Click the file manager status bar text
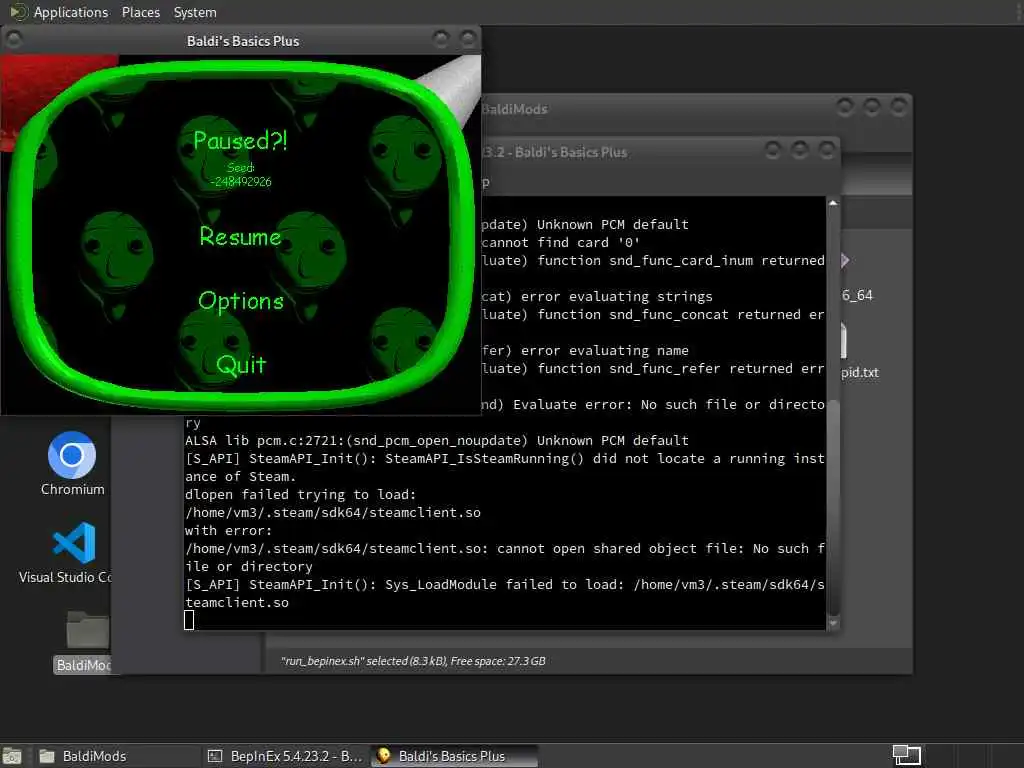Image resolution: width=1024 pixels, height=768 pixels. 413,661
